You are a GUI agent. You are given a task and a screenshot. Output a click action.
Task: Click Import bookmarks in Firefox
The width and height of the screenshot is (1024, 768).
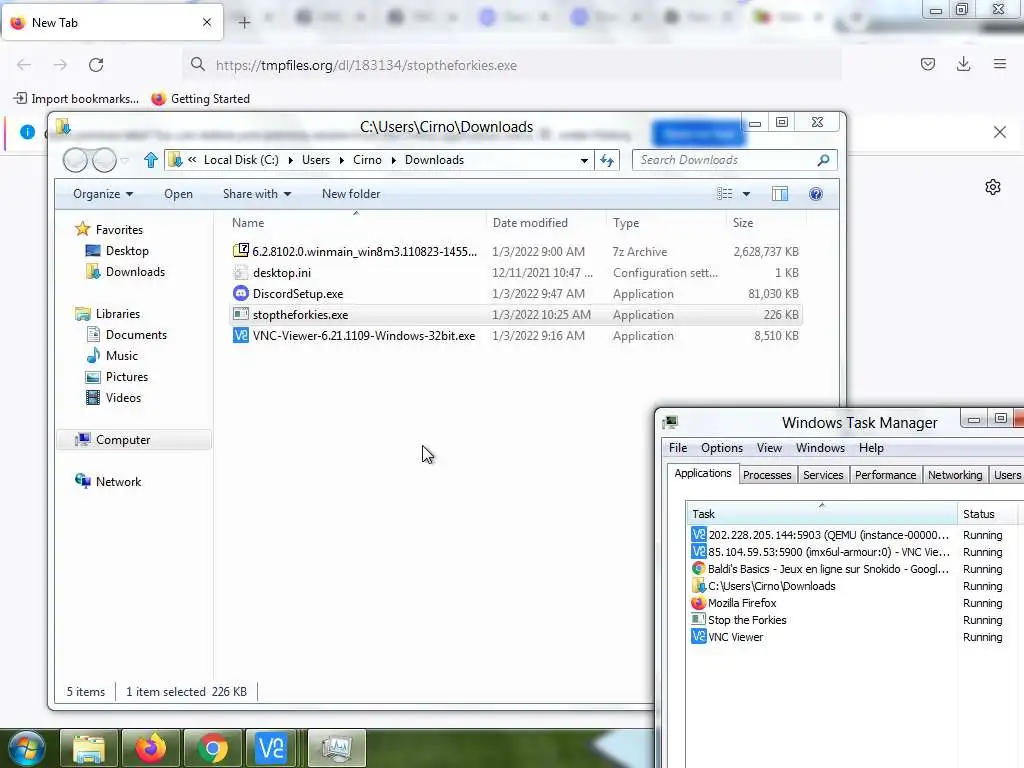coord(76,99)
